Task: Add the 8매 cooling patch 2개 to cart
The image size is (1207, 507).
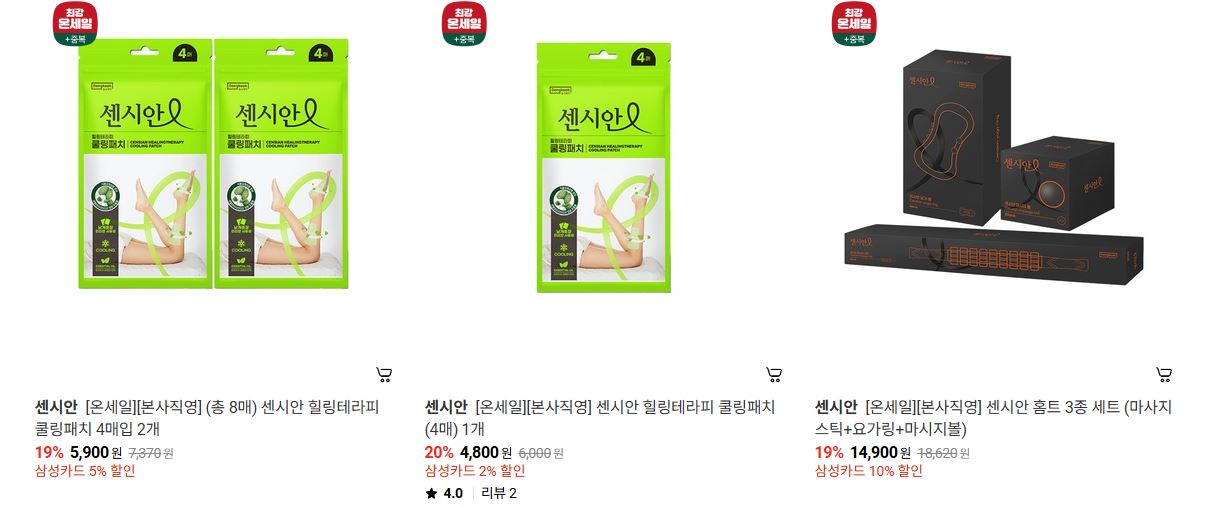Action: pos(384,375)
